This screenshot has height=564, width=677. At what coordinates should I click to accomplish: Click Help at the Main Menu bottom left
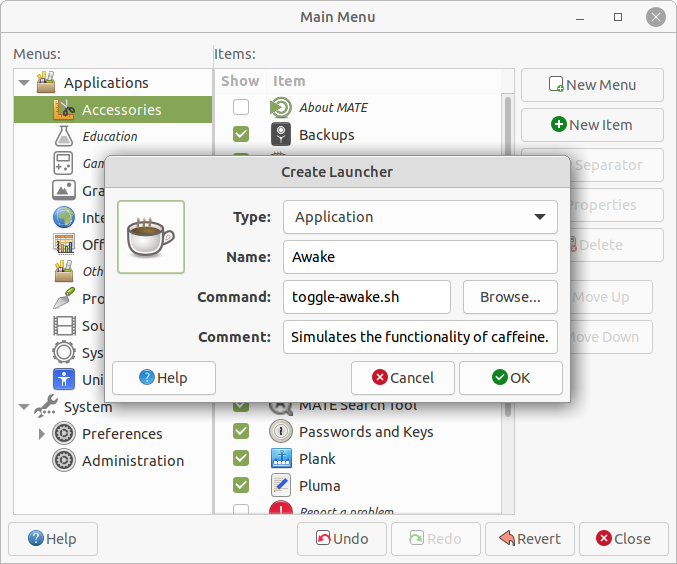point(53,539)
